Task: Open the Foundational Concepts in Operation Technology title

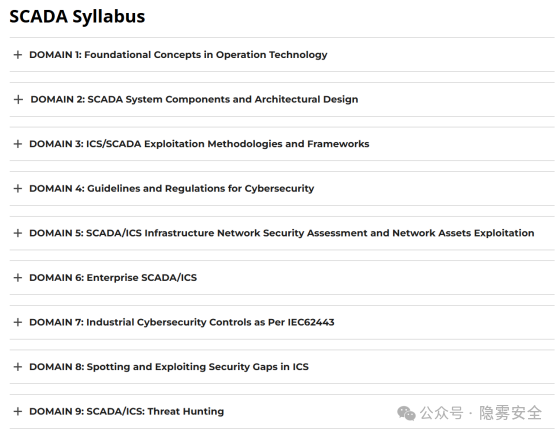Action: coord(206,55)
